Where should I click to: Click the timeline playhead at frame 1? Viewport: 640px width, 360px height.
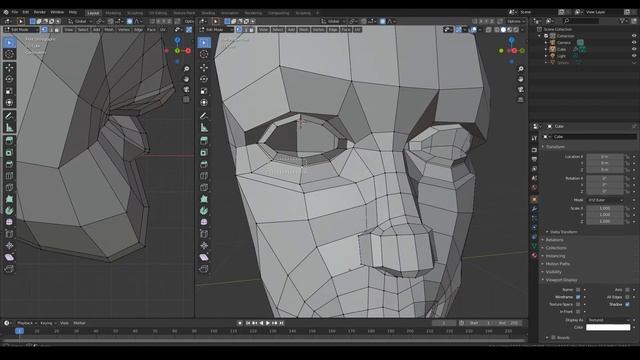click(x=19, y=331)
